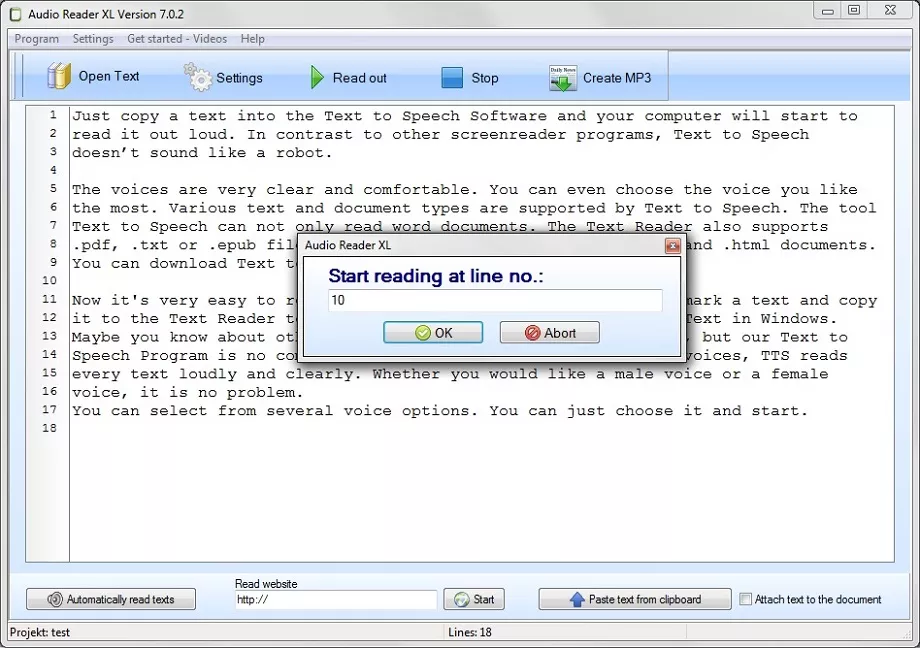Click the 'Lines: 18' status bar entry

pyautogui.click(x=470, y=632)
